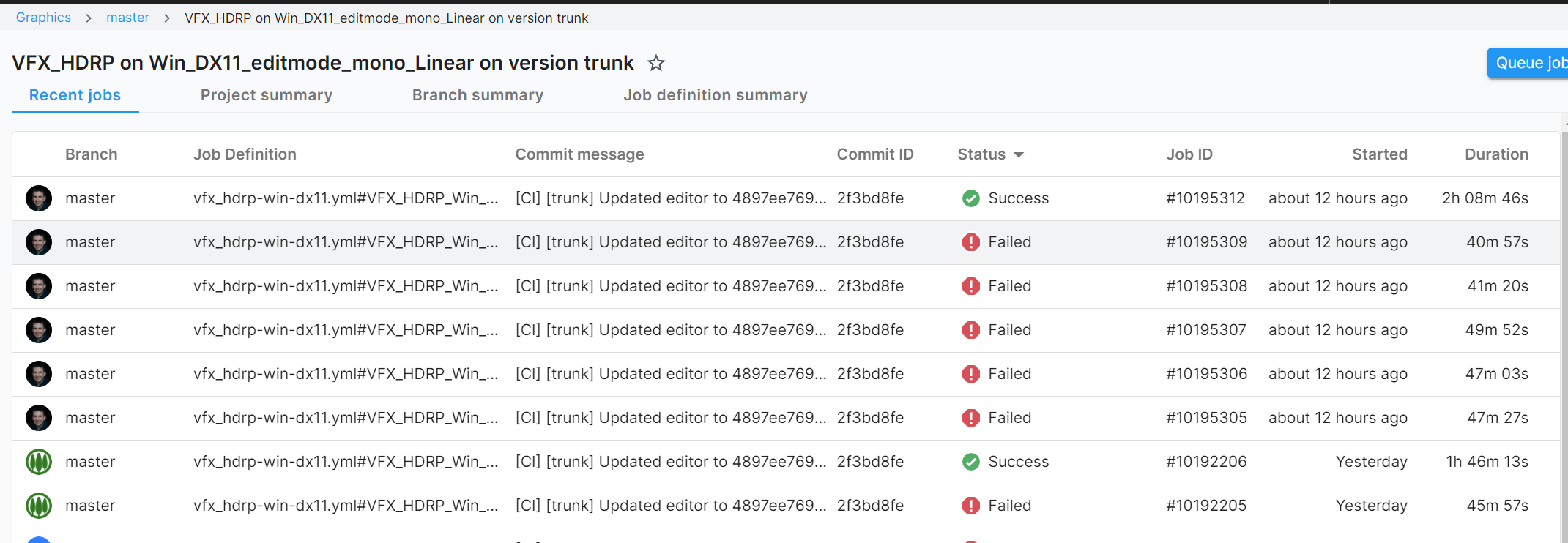Open job #10195307
This screenshot has width=1568, height=543.
(x=1206, y=330)
